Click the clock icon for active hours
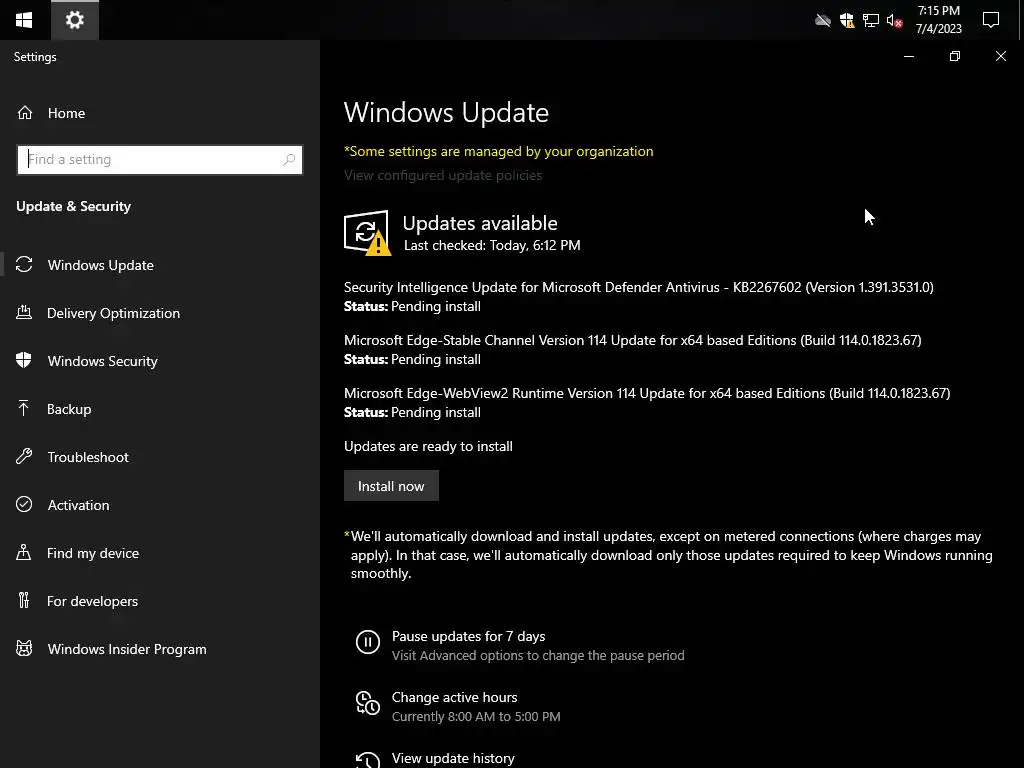Viewport: 1024px width, 768px height. [368, 703]
